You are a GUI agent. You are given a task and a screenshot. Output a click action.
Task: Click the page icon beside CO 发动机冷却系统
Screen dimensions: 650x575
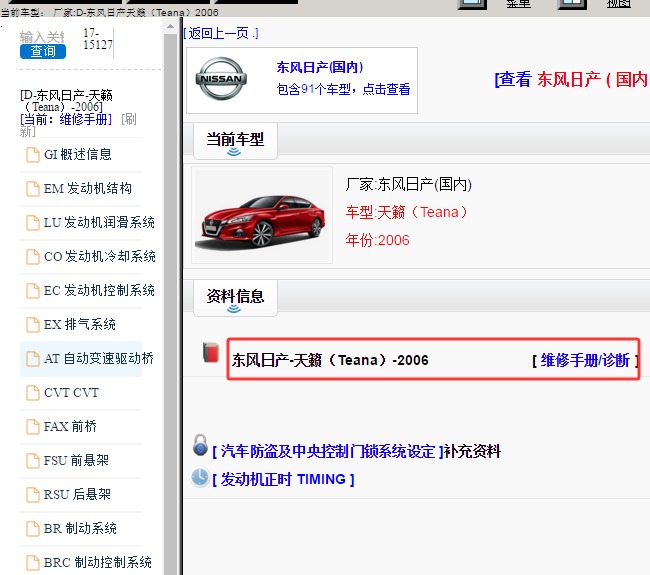tap(33, 257)
